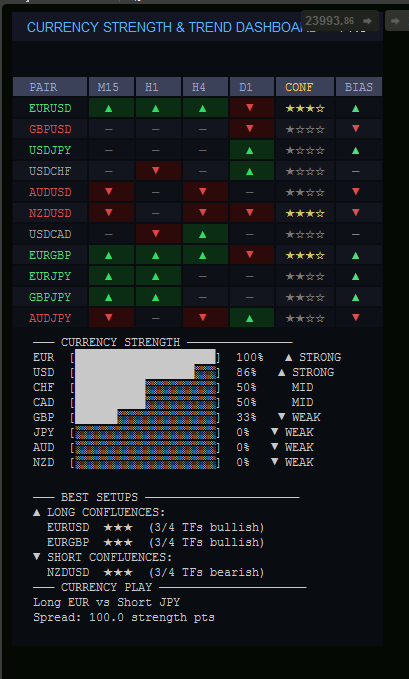Click the dashboard title header text
The image size is (409, 679).
(x=171, y=27)
